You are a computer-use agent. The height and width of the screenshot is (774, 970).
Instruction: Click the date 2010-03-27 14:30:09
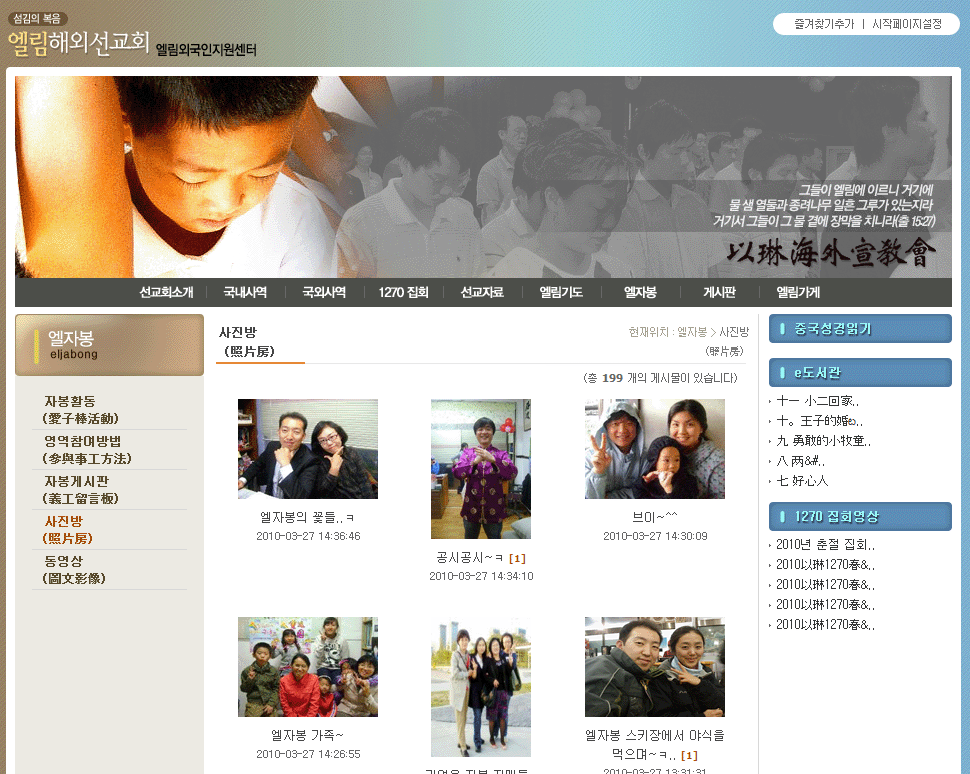(x=655, y=536)
